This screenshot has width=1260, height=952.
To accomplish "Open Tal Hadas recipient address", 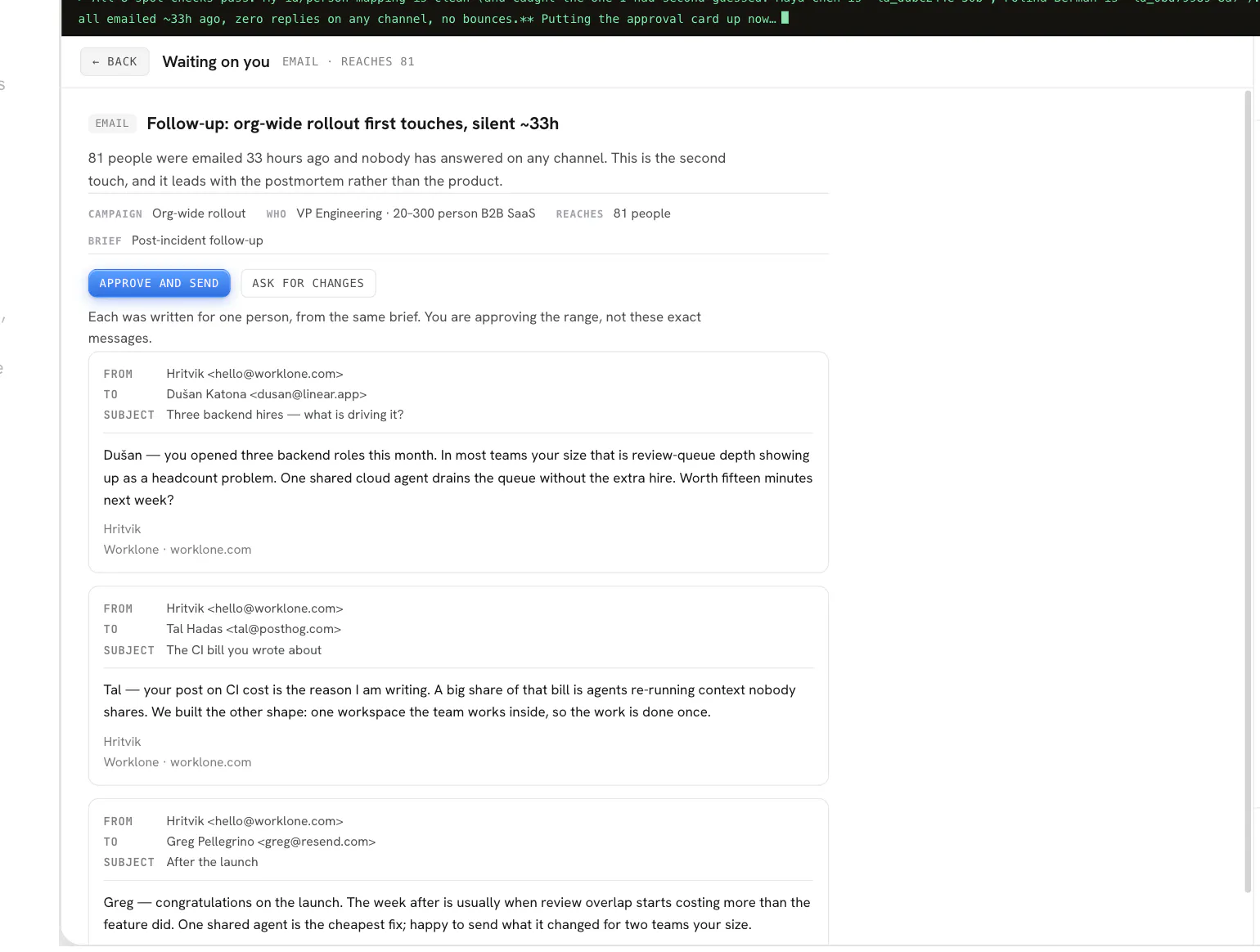I will tap(254, 629).
